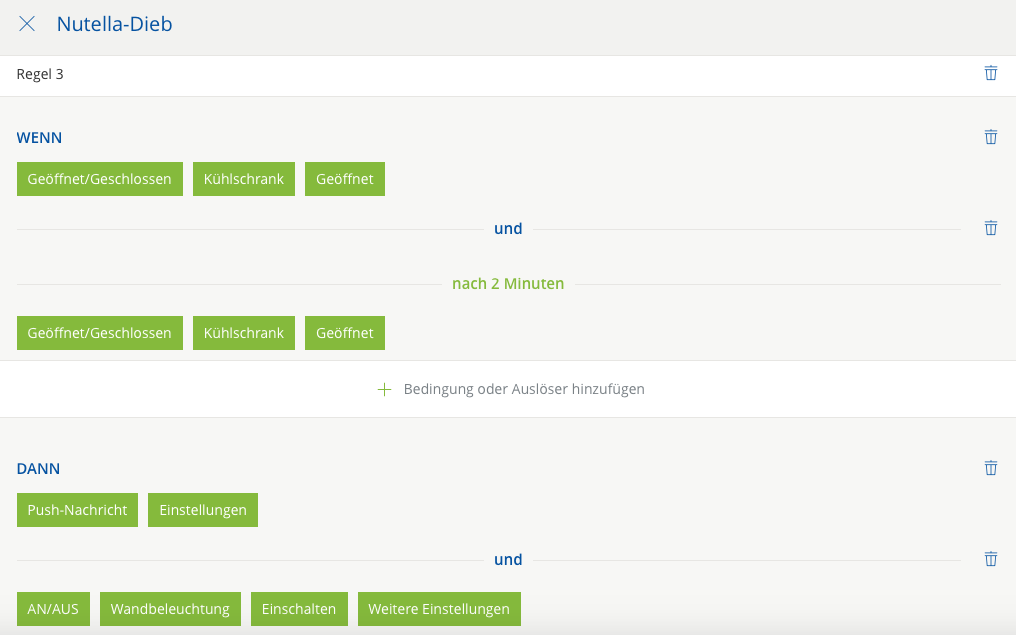Screen dimensions: 1016x635
Task: Open Einstellungen for the push notification
Action: coord(203,510)
